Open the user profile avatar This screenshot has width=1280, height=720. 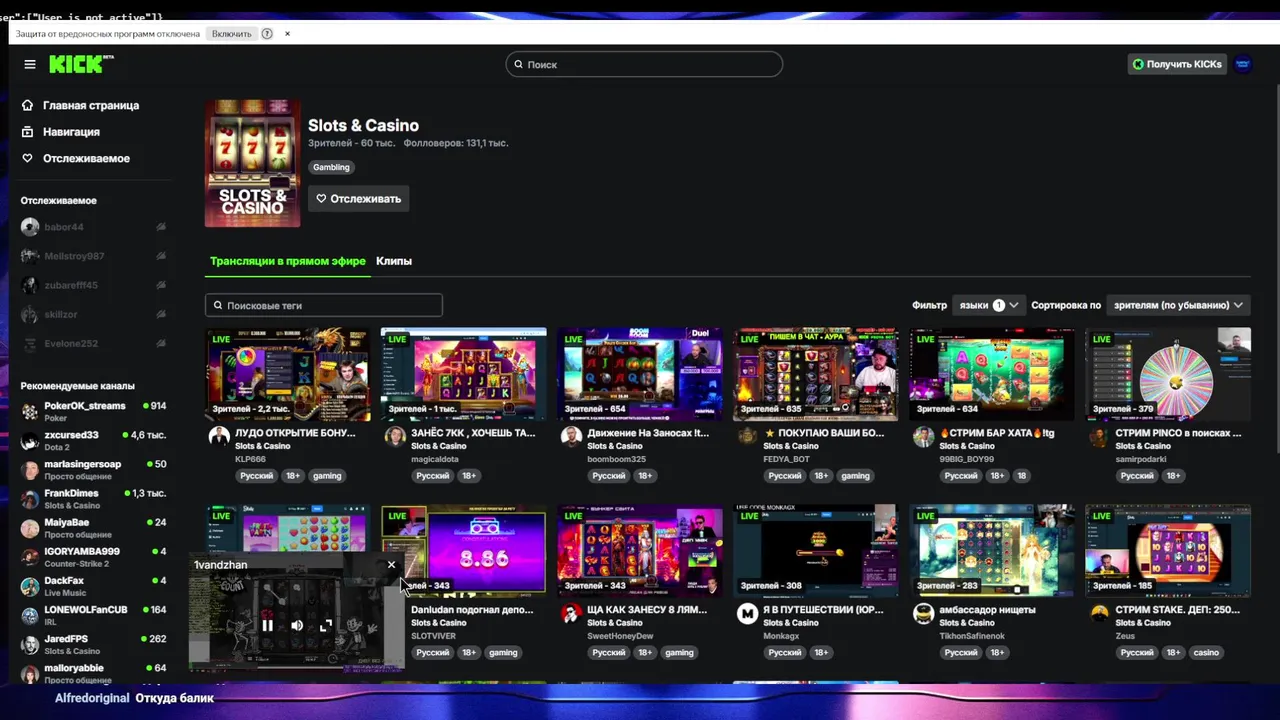tap(1243, 64)
